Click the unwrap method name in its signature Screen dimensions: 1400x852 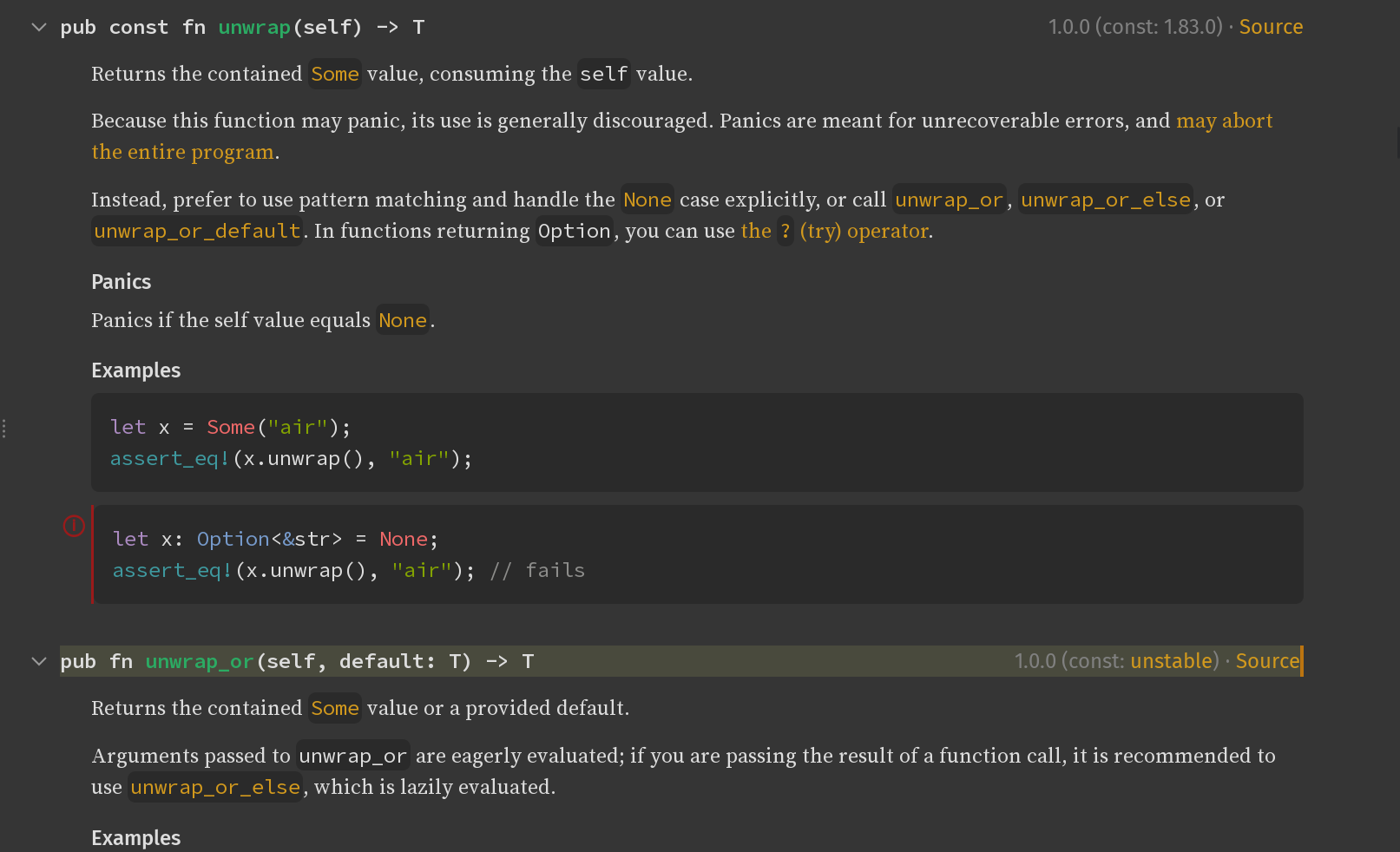pyautogui.click(x=254, y=27)
